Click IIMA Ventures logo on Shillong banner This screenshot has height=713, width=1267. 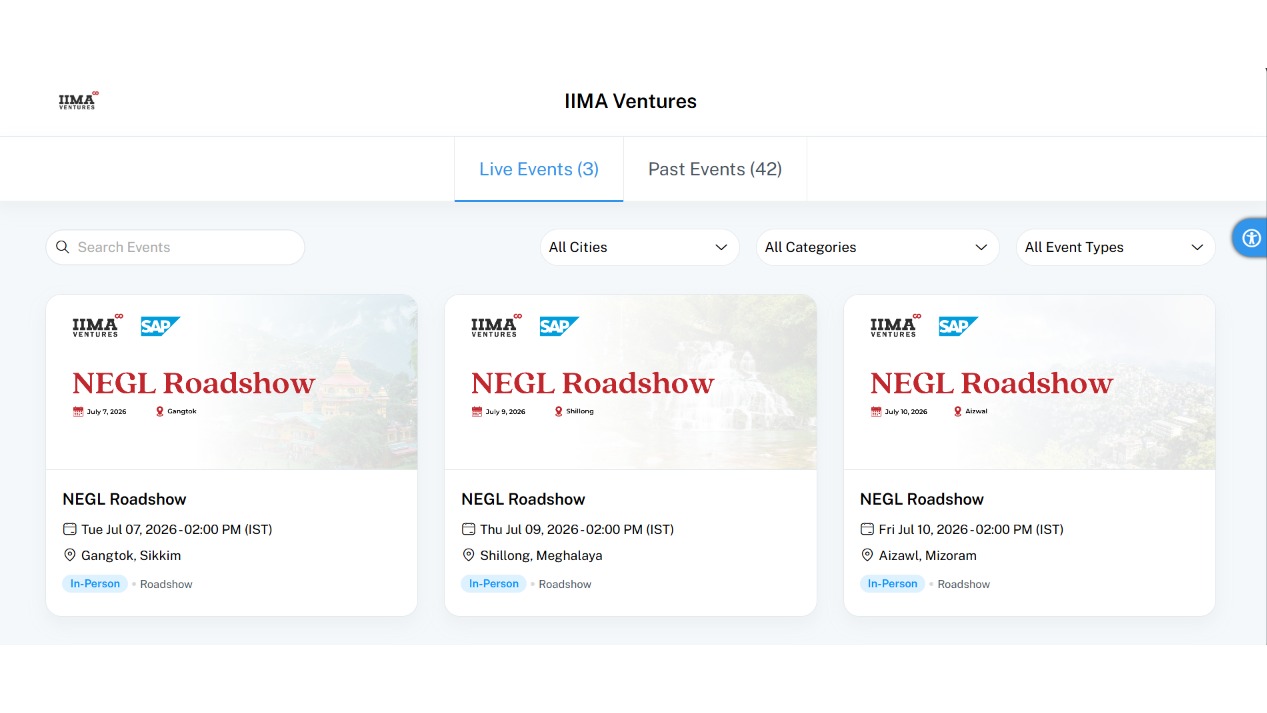496,325
